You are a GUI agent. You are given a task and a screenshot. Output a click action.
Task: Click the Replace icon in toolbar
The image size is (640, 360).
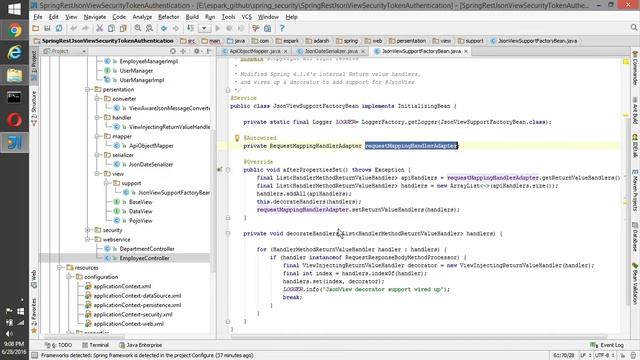tap(149, 28)
